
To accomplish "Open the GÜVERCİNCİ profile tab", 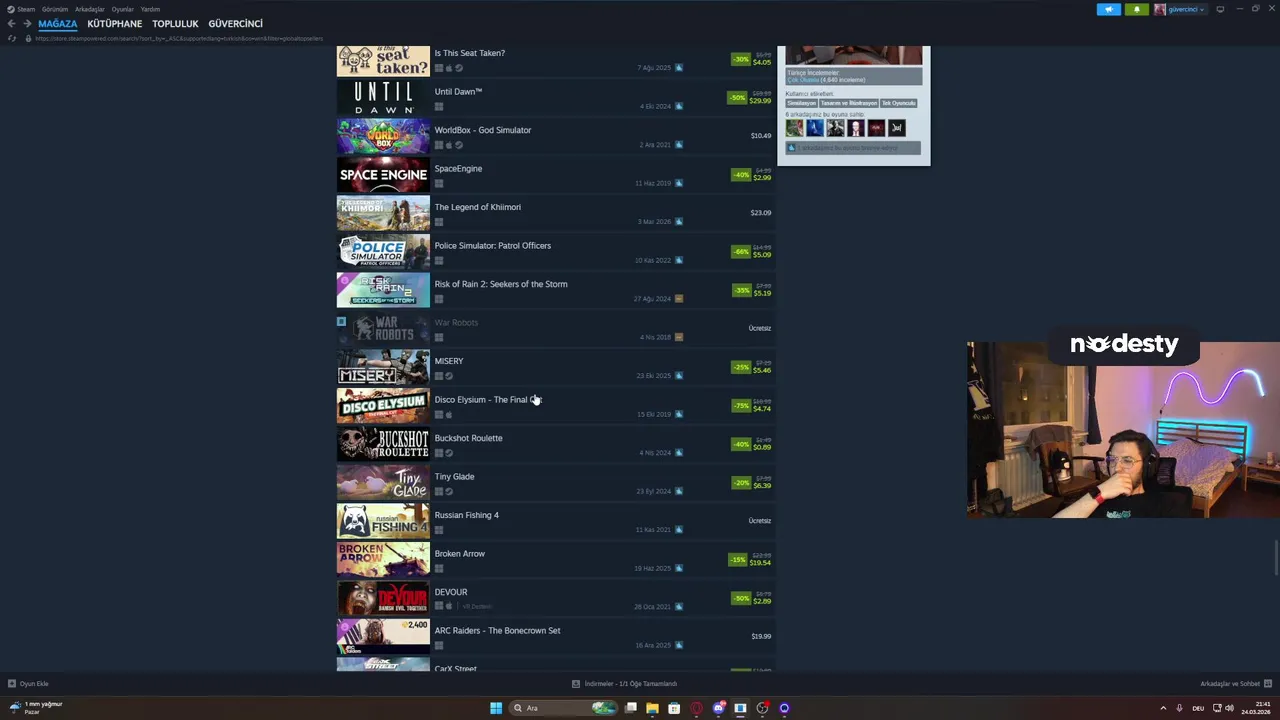I will tap(235, 24).
